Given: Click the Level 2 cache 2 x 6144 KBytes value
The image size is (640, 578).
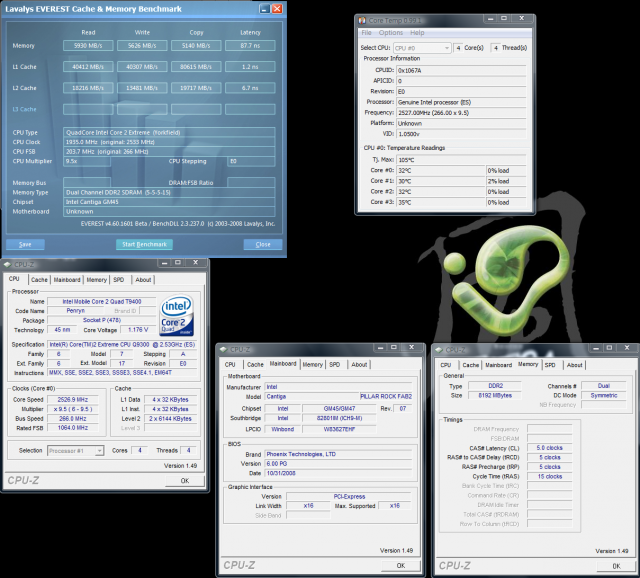Looking at the screenshot, I should [171, 418].
